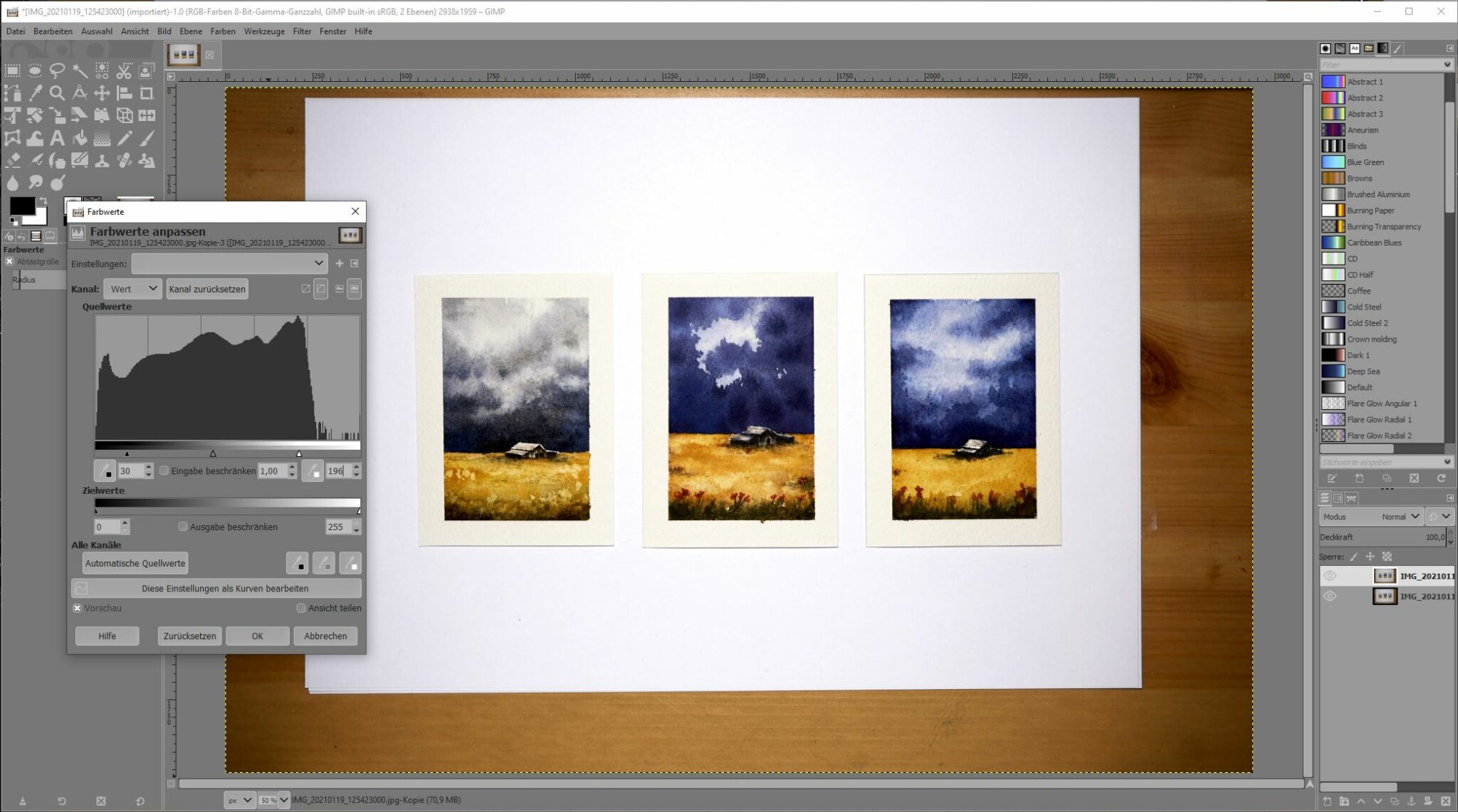Viewport: 1458px width, 812px height.
Task: Open the px unit dropdown in status bar
Action: [239, 800]
